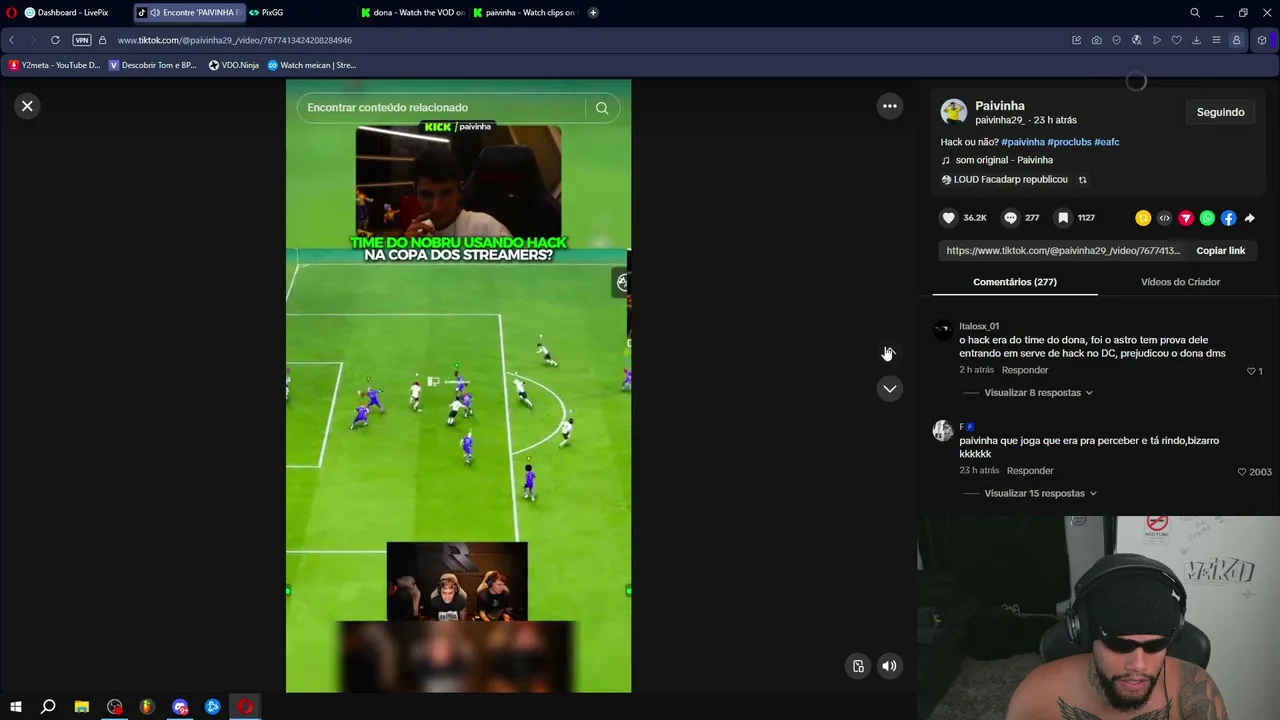Share the video to Facebook
1280x720 pixels.
[1228, 218]
